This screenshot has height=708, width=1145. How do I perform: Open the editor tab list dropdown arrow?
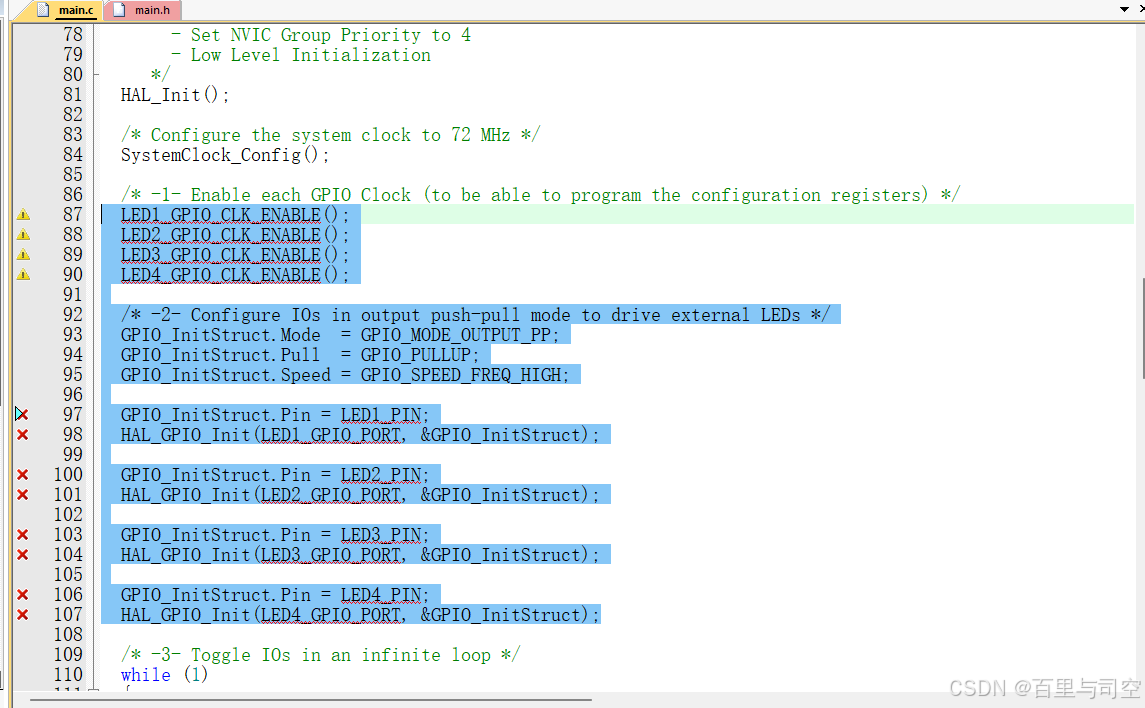[x=1125, y=9]
